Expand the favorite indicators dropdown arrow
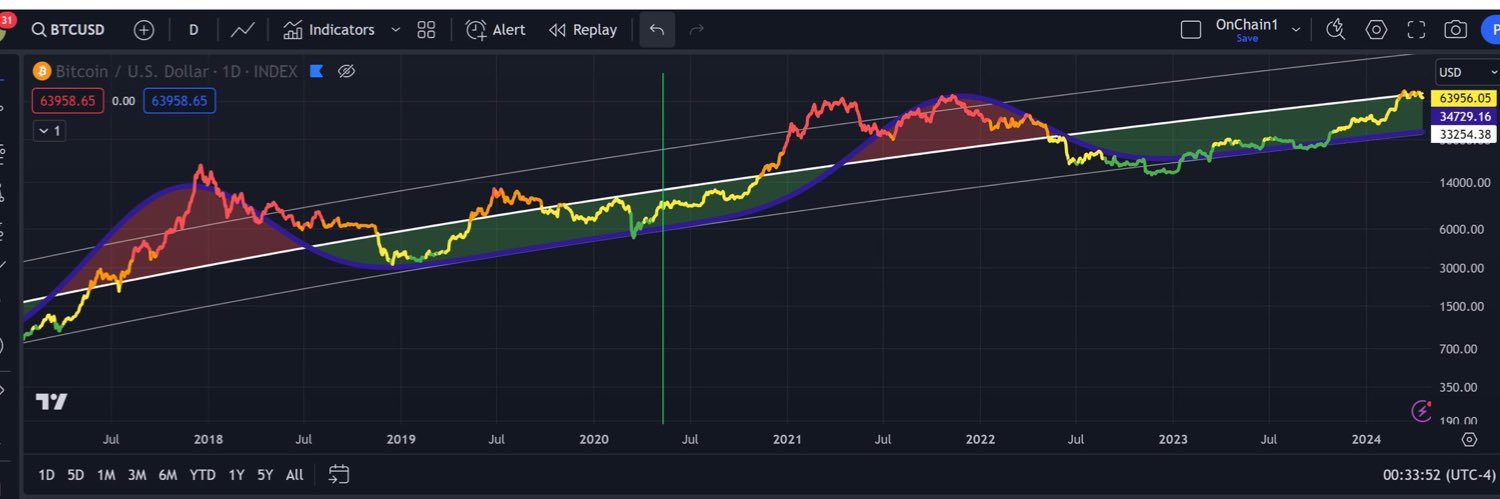Image resolution: width=1500 pixels, height=499 pixels. tap(395, 30)
